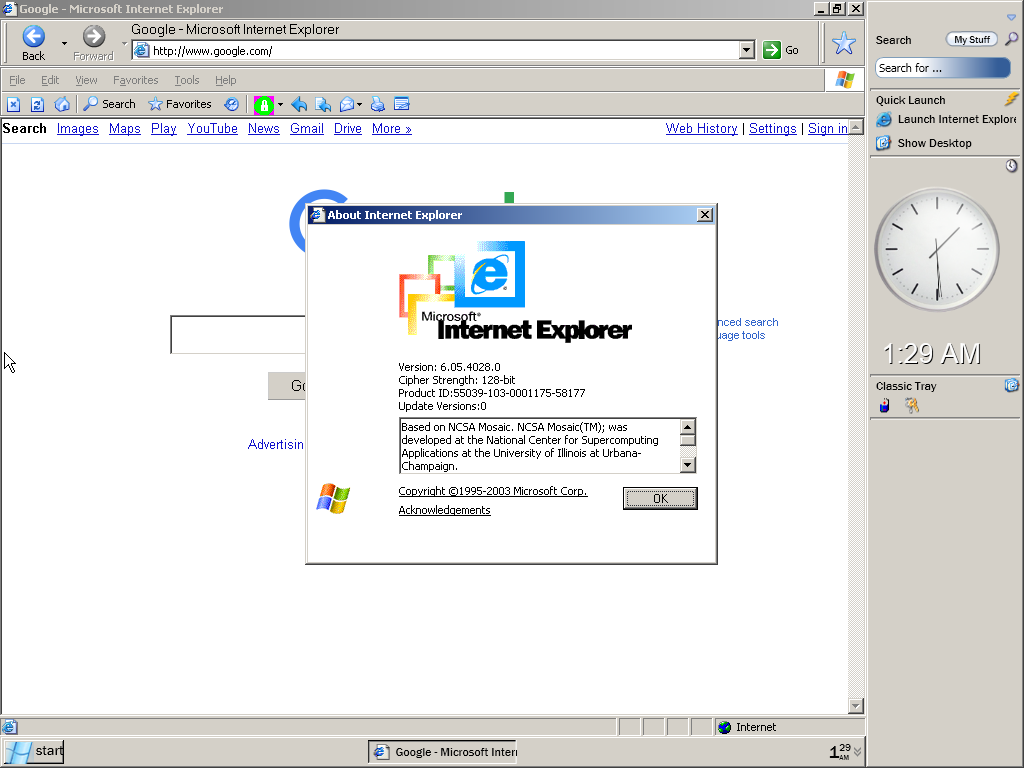Expand the address bar URL dropdown
Image resolution: width=1024 pixels, height=768 pixels.
pyautogui.click(x=747, y=50)
